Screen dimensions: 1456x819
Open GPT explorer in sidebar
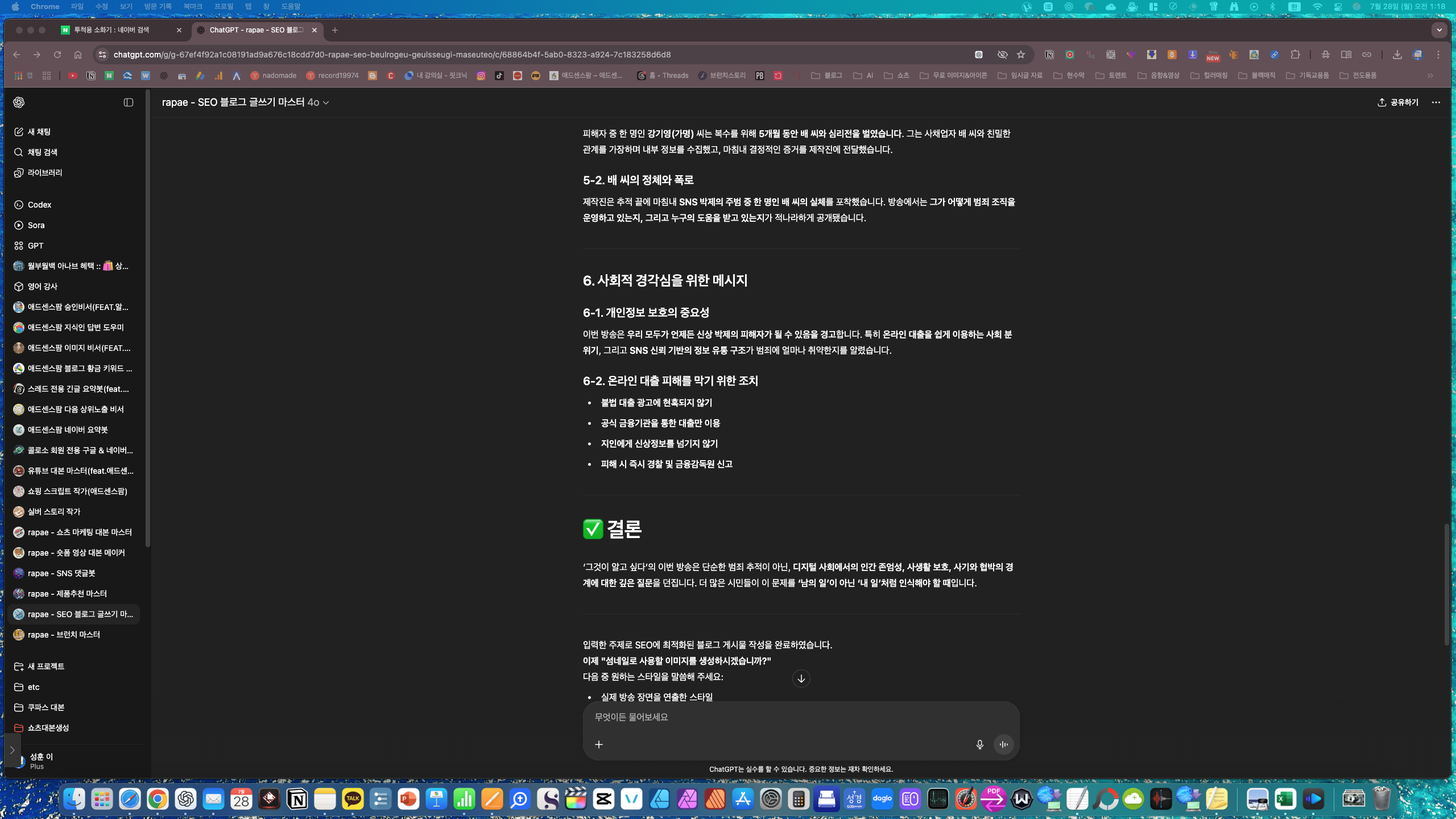pos(74,246)
